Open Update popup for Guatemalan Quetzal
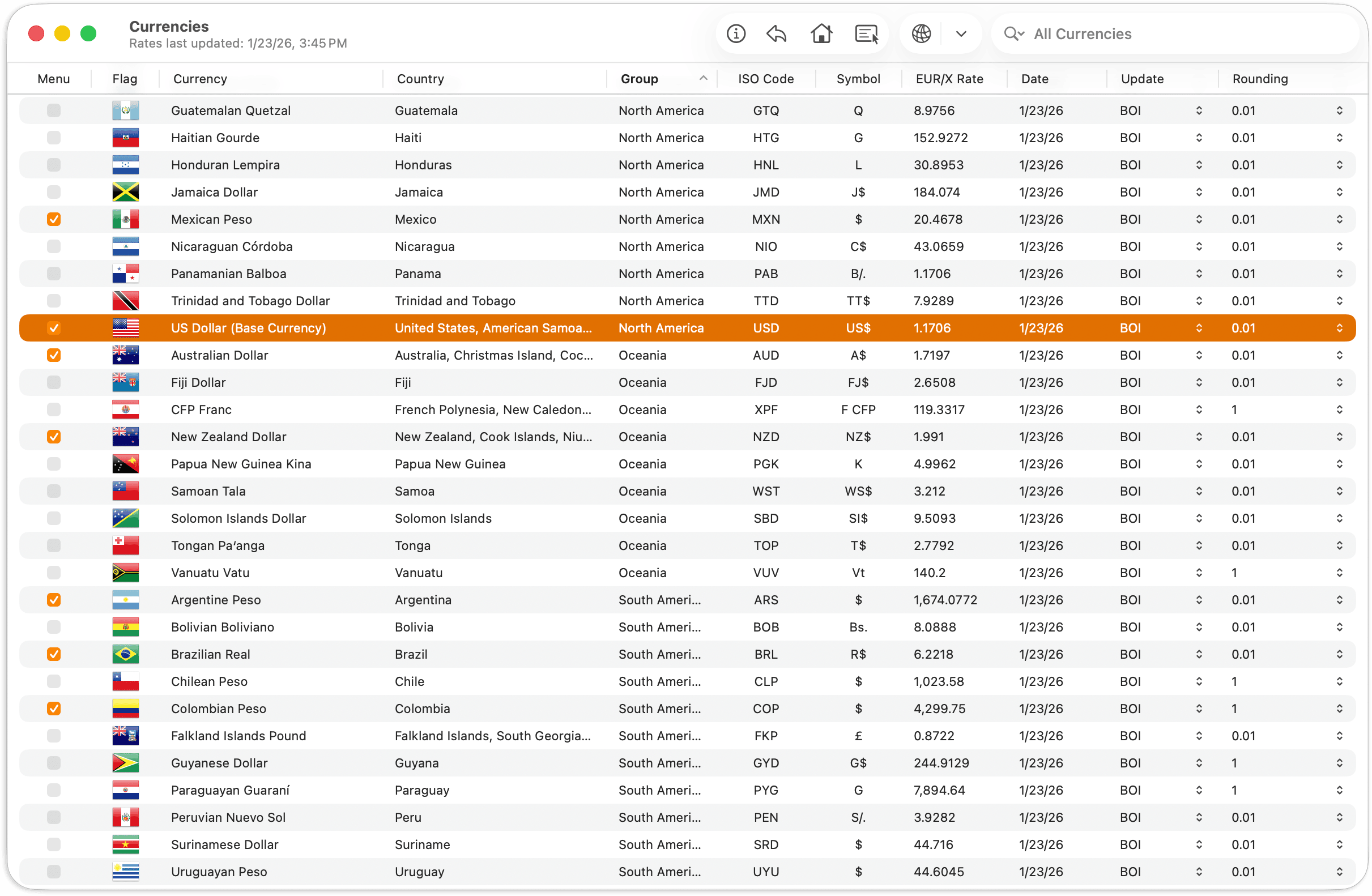Screen dimensions: 1372x896 pos(1199,110)
